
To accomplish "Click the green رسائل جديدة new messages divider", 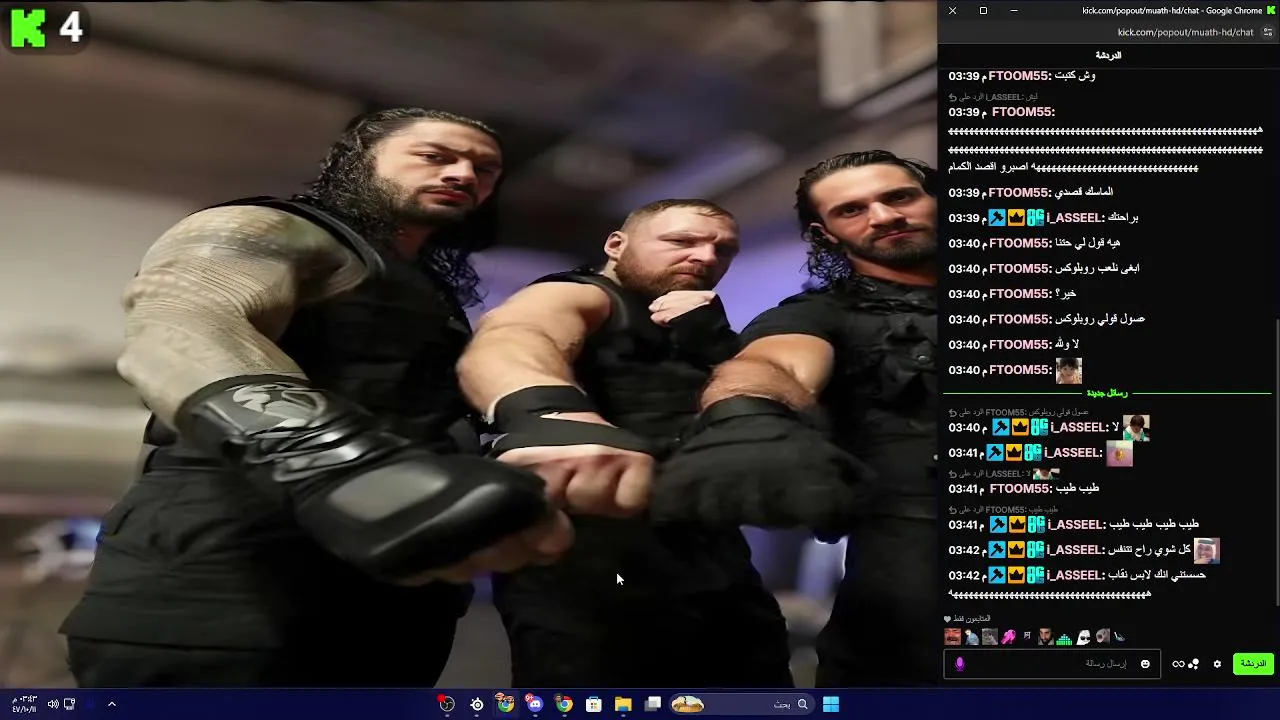I will tap(1107, 393).
